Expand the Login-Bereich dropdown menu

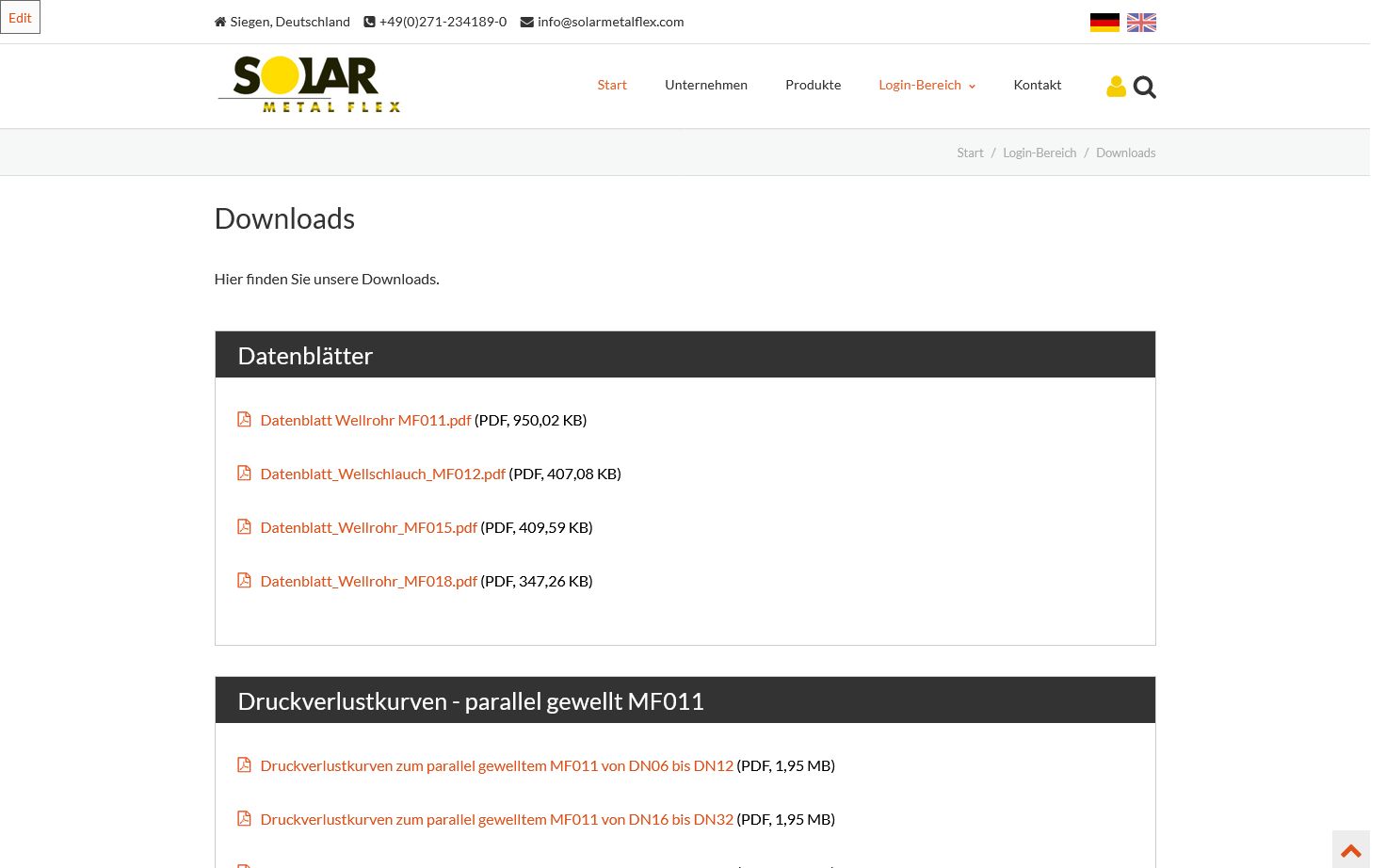(927, 85)
